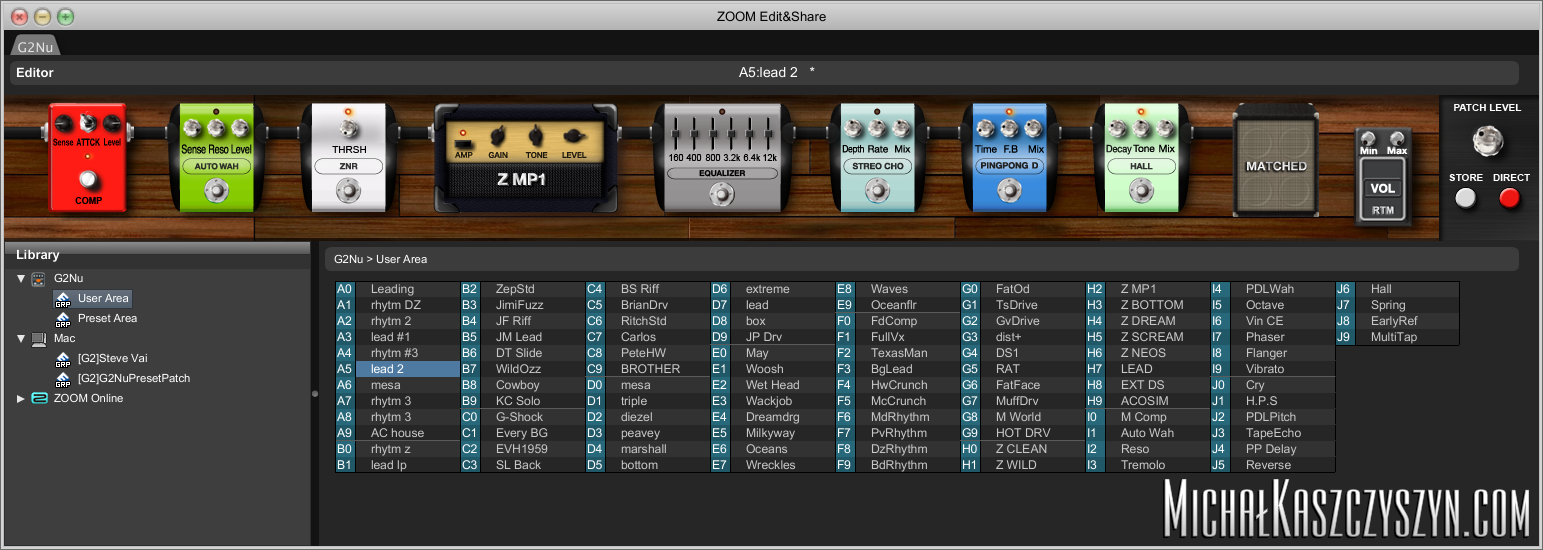Toggle the STREO CHO pedal footswitch
1543x550 pixels.
[x=877, y=190]
